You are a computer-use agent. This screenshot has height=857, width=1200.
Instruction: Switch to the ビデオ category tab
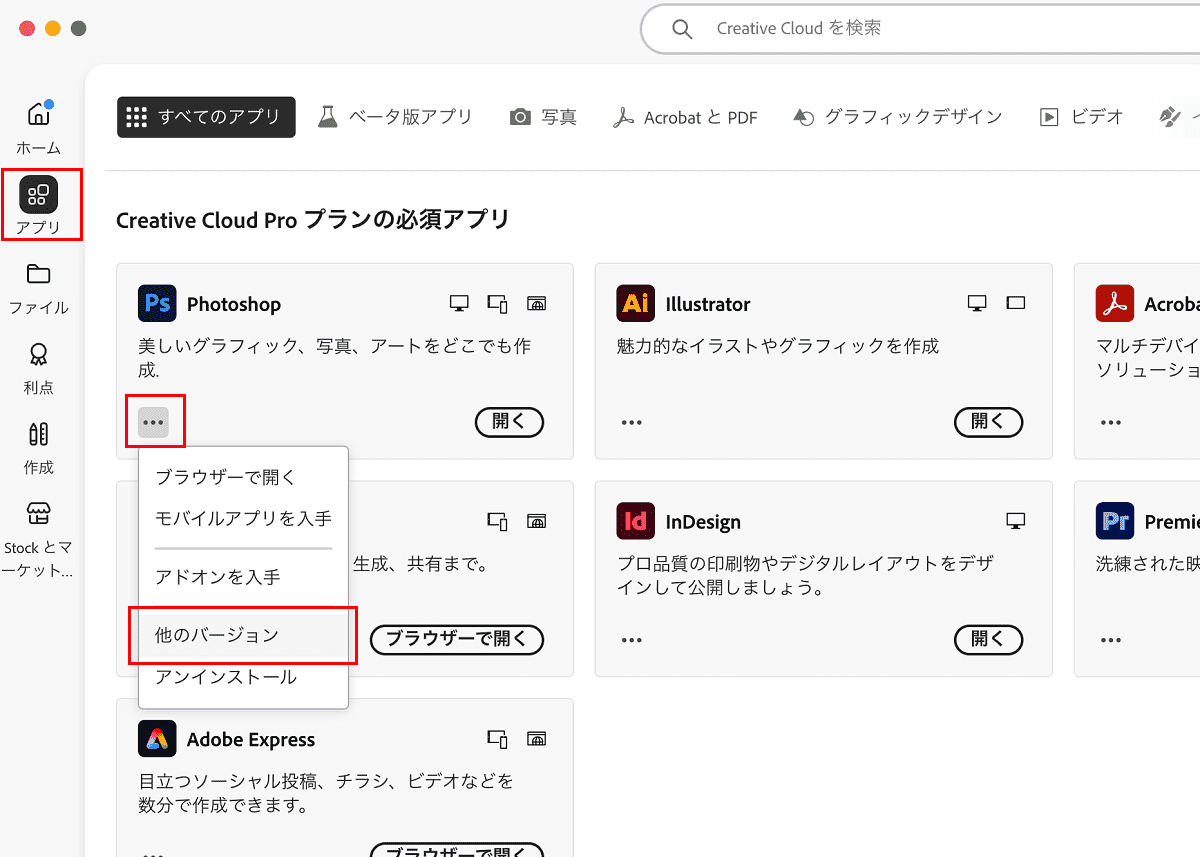[1081, 117]
